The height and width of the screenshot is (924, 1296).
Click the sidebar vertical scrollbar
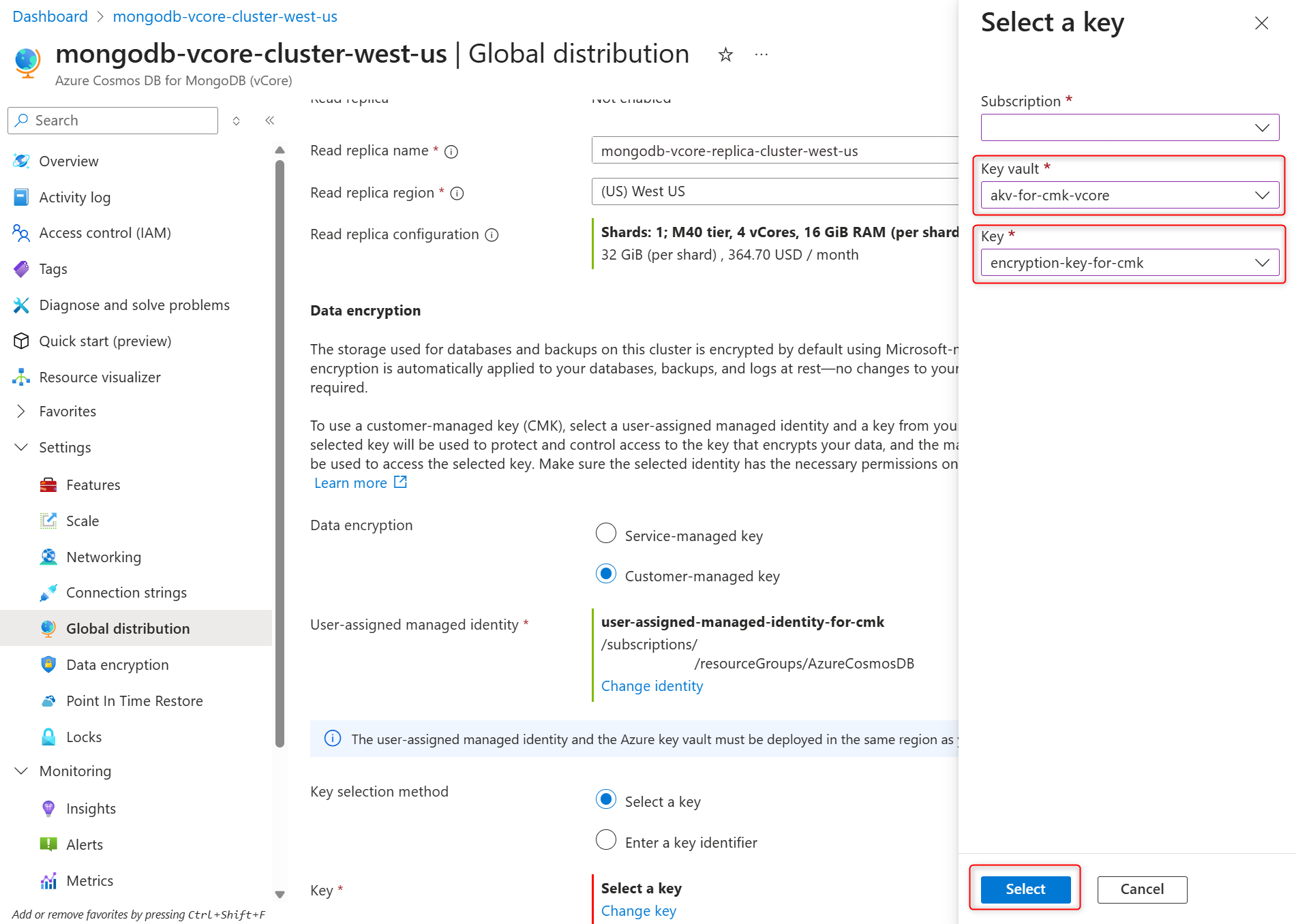pos(280,453)
